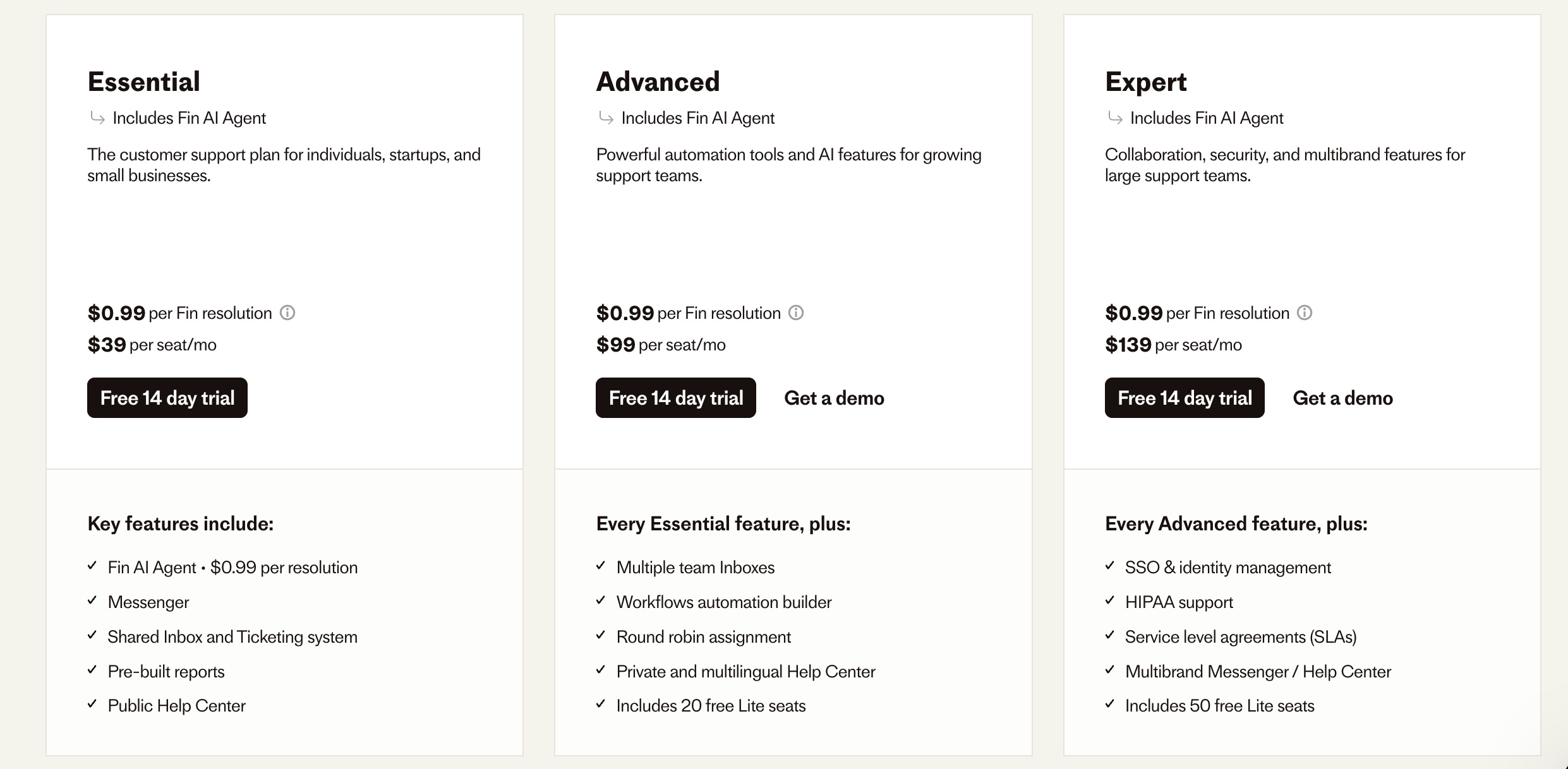
Task: Click arrow icon before Advanced's Includes Fin AI Agent
Action: point(606,118)
